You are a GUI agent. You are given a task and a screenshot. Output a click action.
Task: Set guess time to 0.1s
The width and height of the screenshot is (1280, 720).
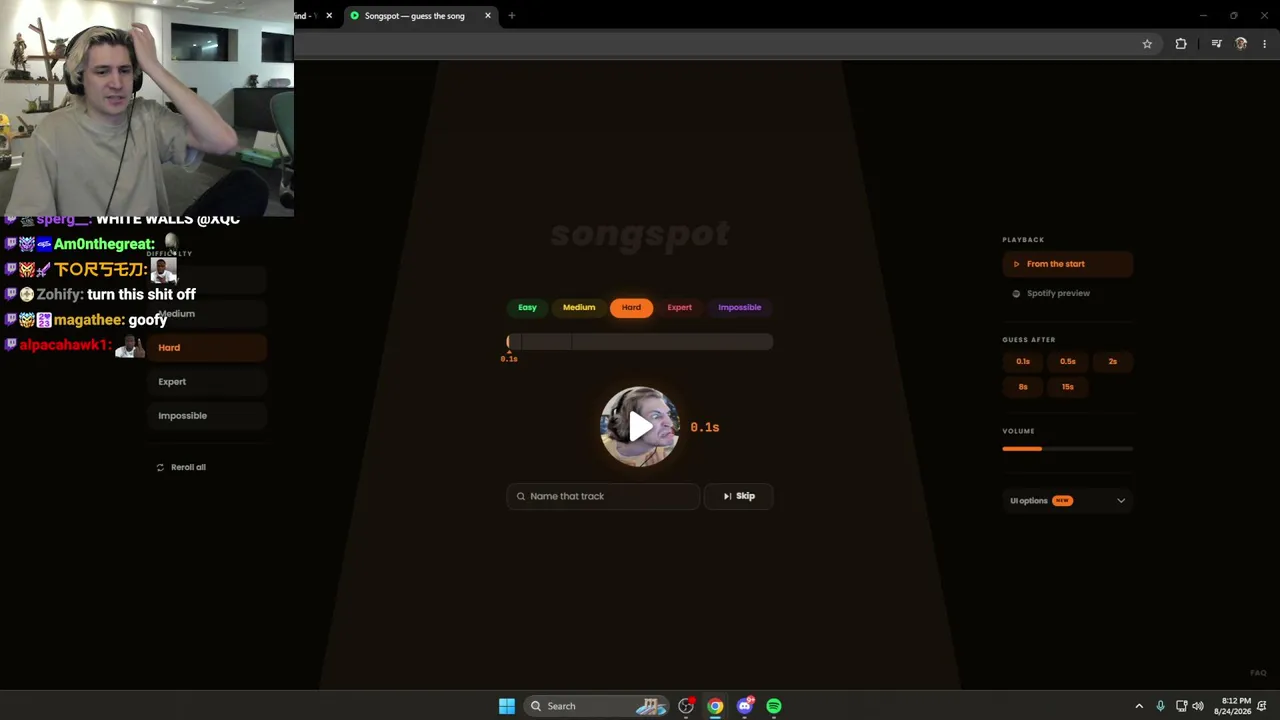(1023, 361)
